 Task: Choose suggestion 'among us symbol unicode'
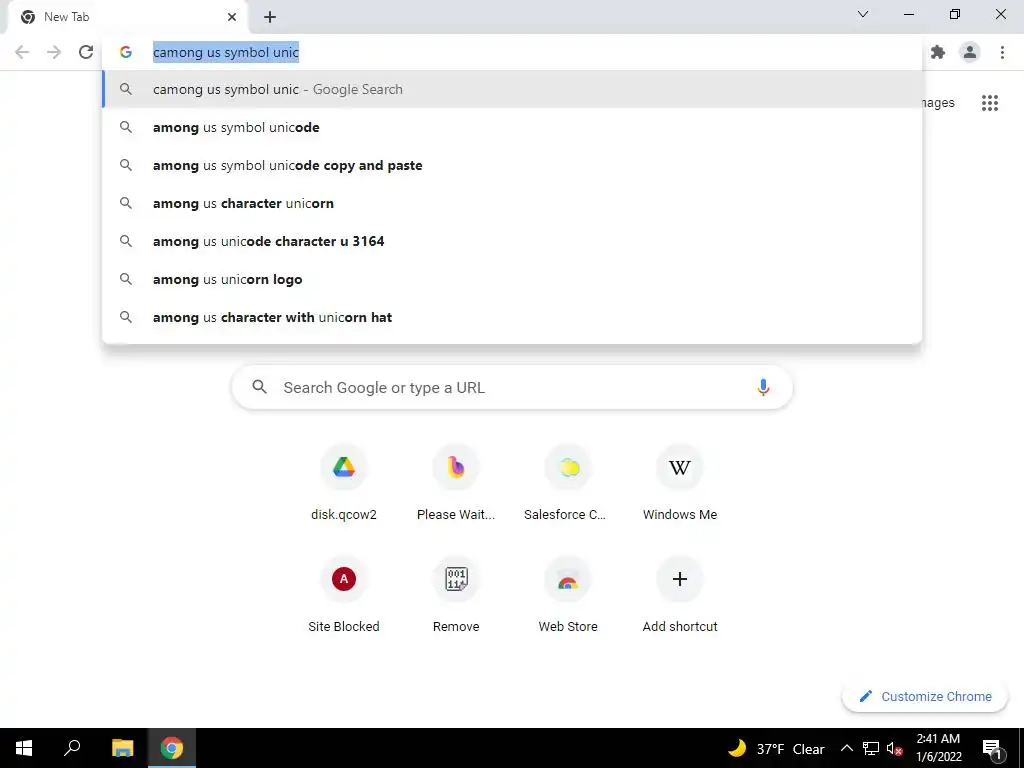(x=512, y=127)
